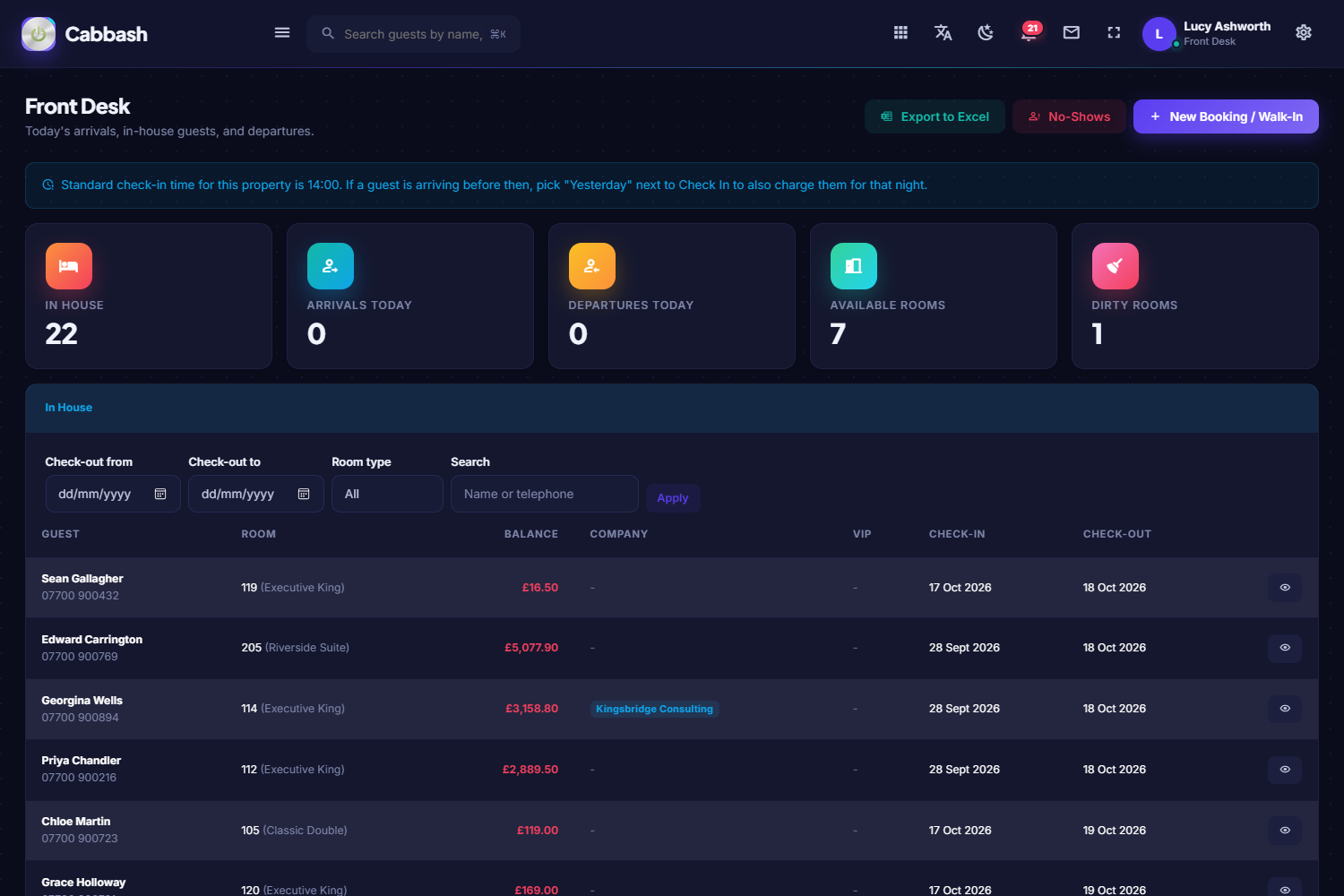Click the Departures Today icon
This screenshot has height=896, width=1344.
pyautogui.click(x=592, y=266)
